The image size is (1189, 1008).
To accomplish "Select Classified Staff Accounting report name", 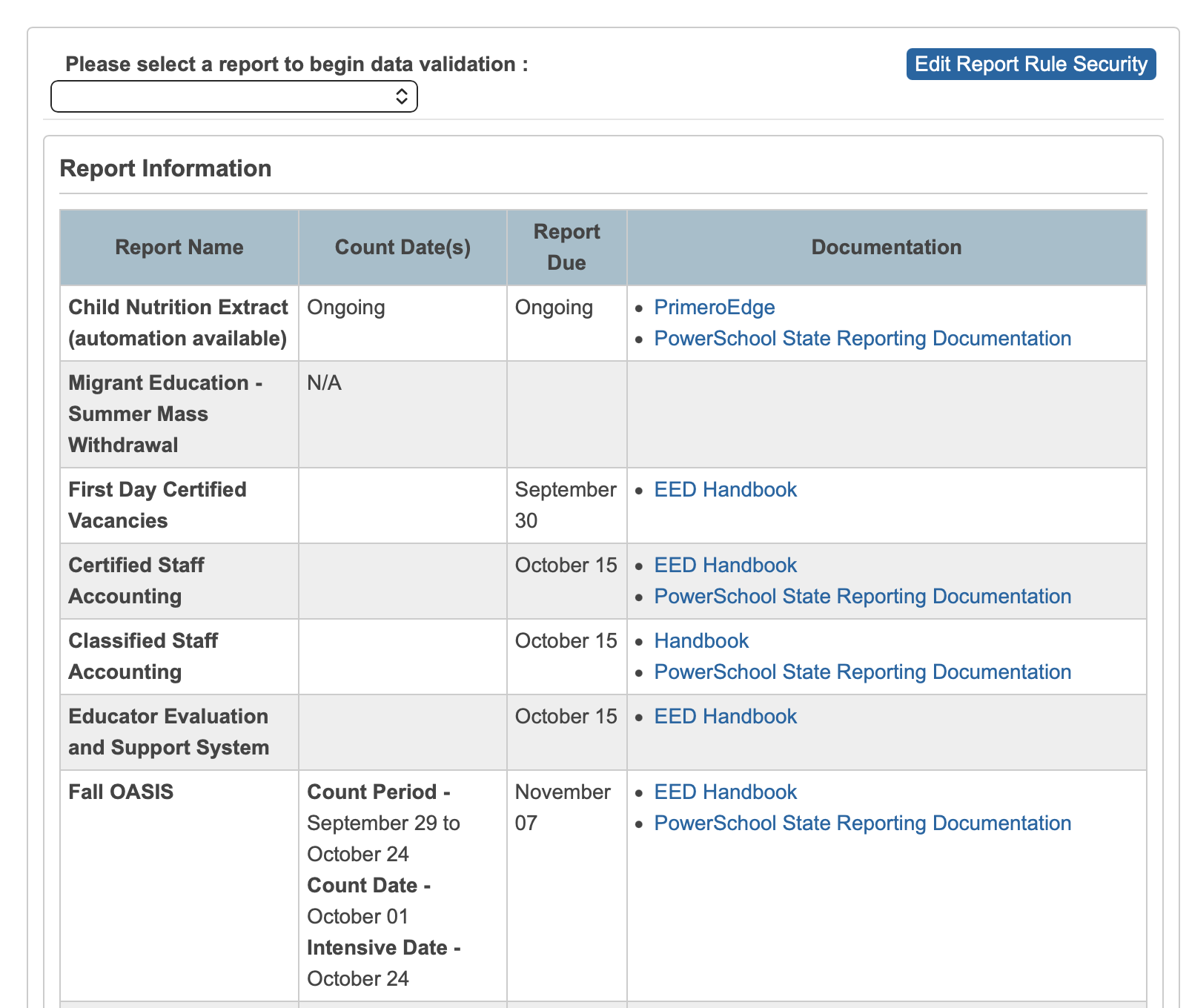I will pyautogui.click(x=143, y=657).
